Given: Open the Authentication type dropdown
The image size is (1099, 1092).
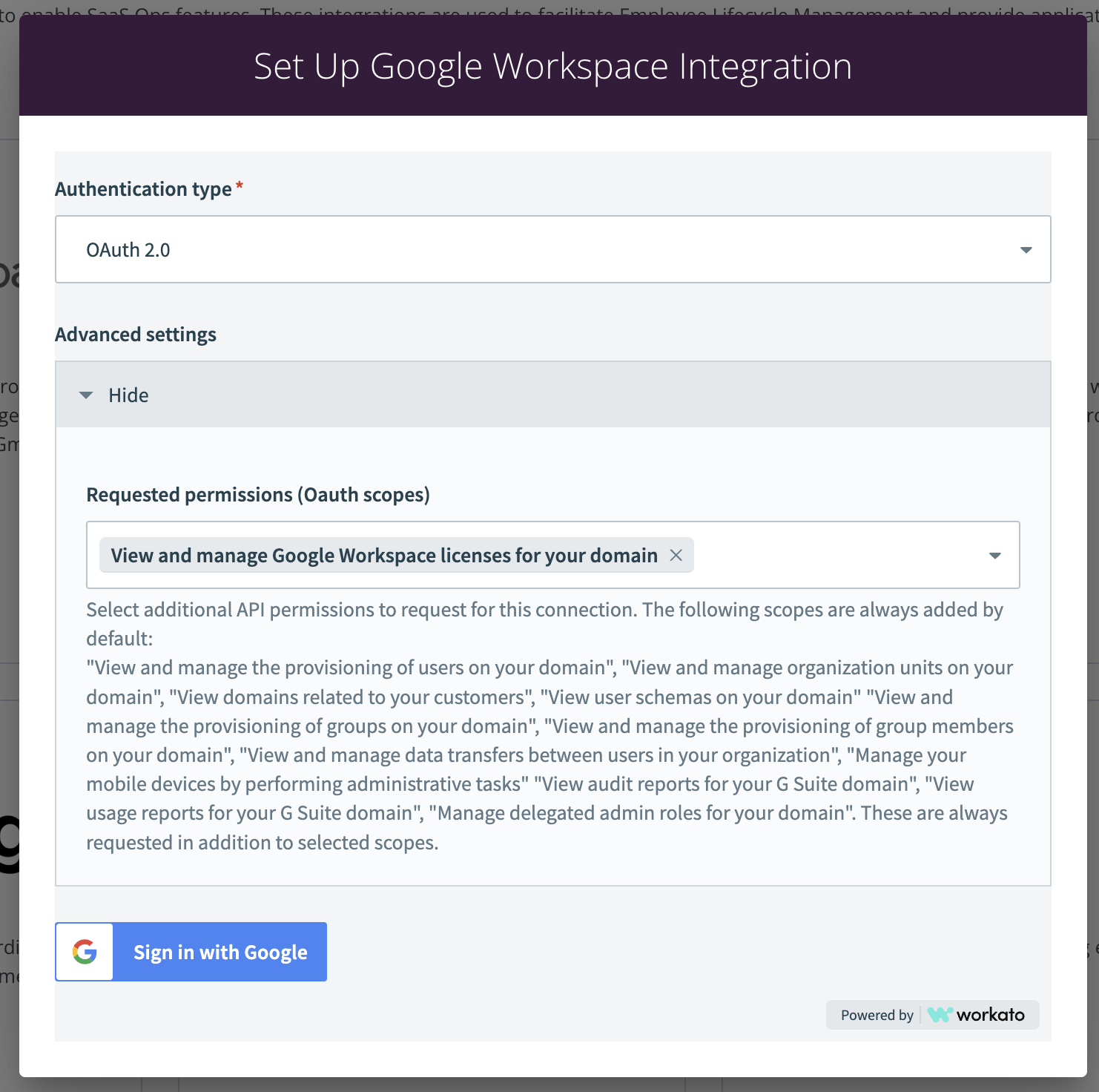Looking at the screenshot, I should 552,249.
